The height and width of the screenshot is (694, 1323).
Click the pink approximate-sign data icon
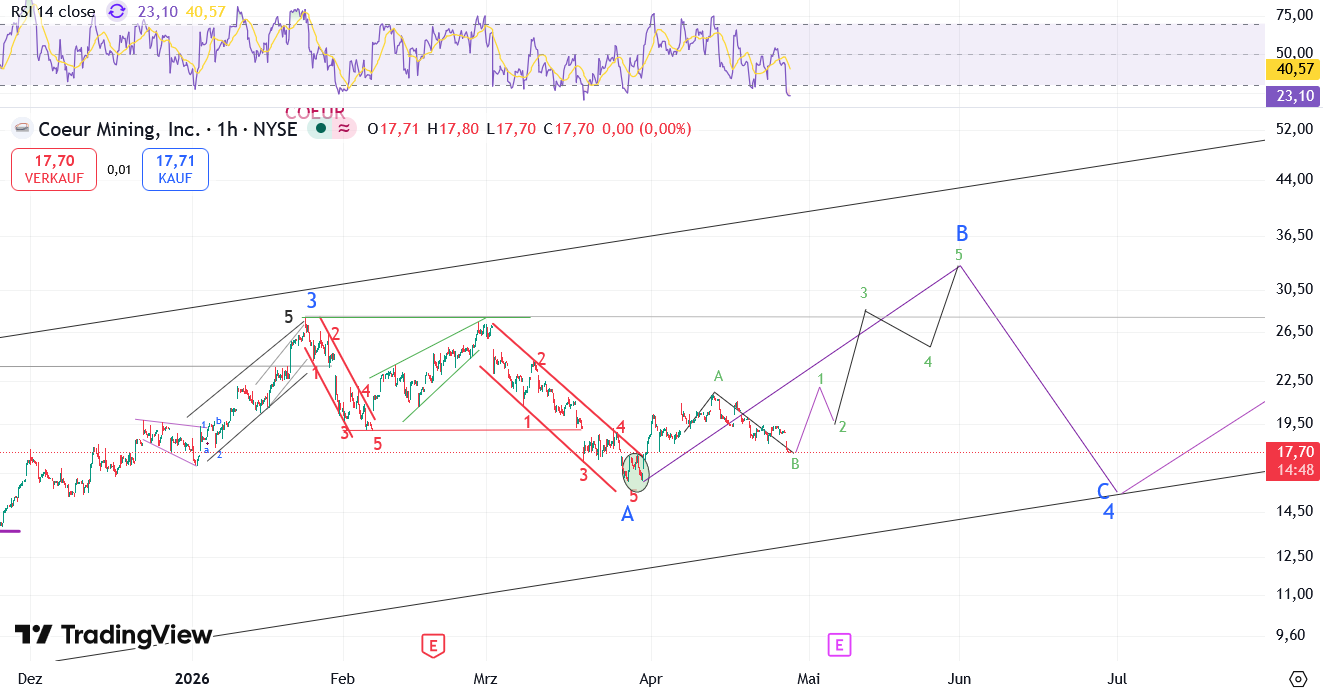pyautogui.click(x=343, y=129)
